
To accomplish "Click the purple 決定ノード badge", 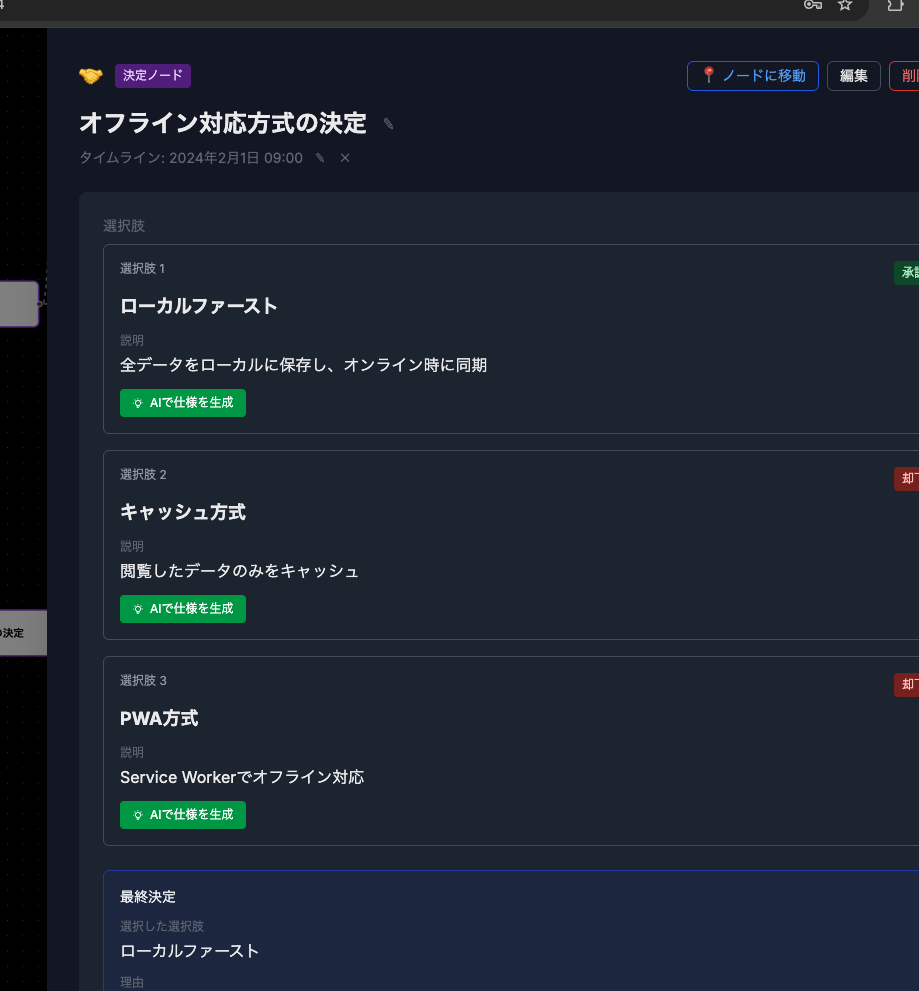I will tap(152, 76).
